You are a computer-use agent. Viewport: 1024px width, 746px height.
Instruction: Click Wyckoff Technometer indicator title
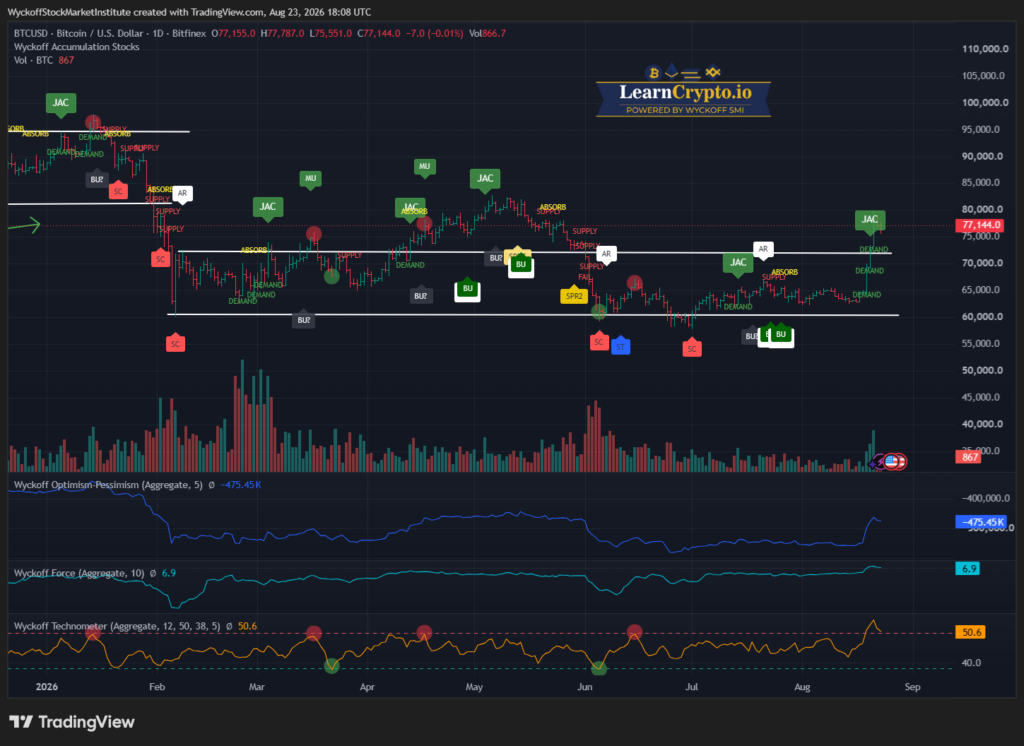pyautogui.click(x=117, y=626)
